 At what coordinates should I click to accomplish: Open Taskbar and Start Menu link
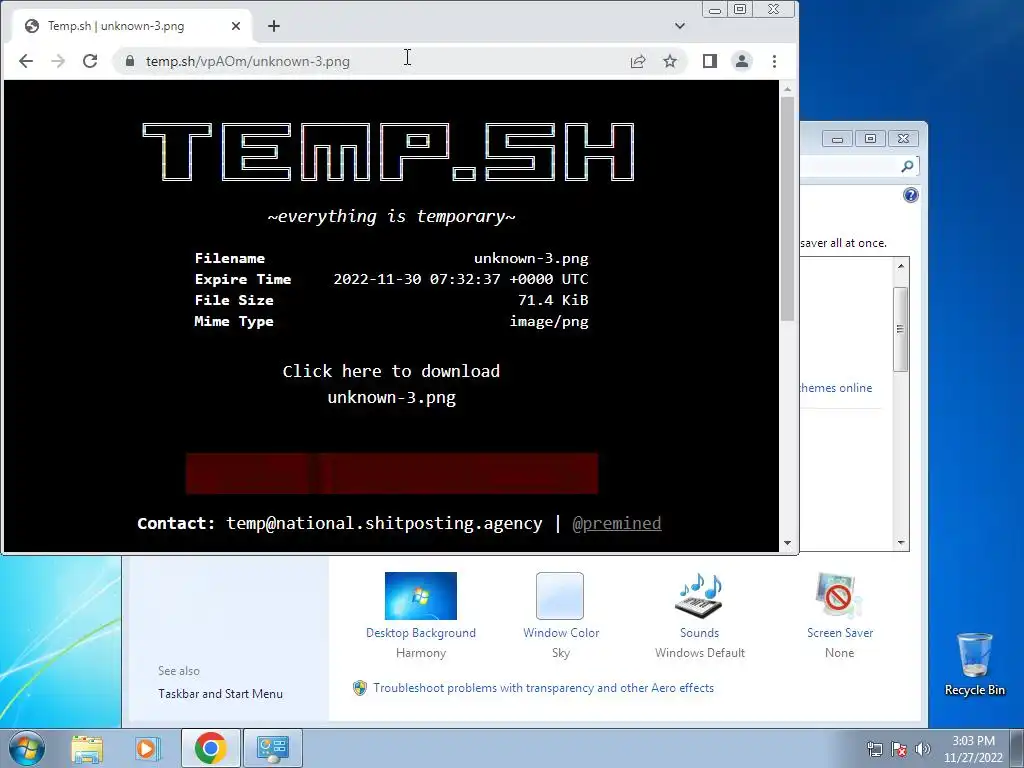(220, 694)
